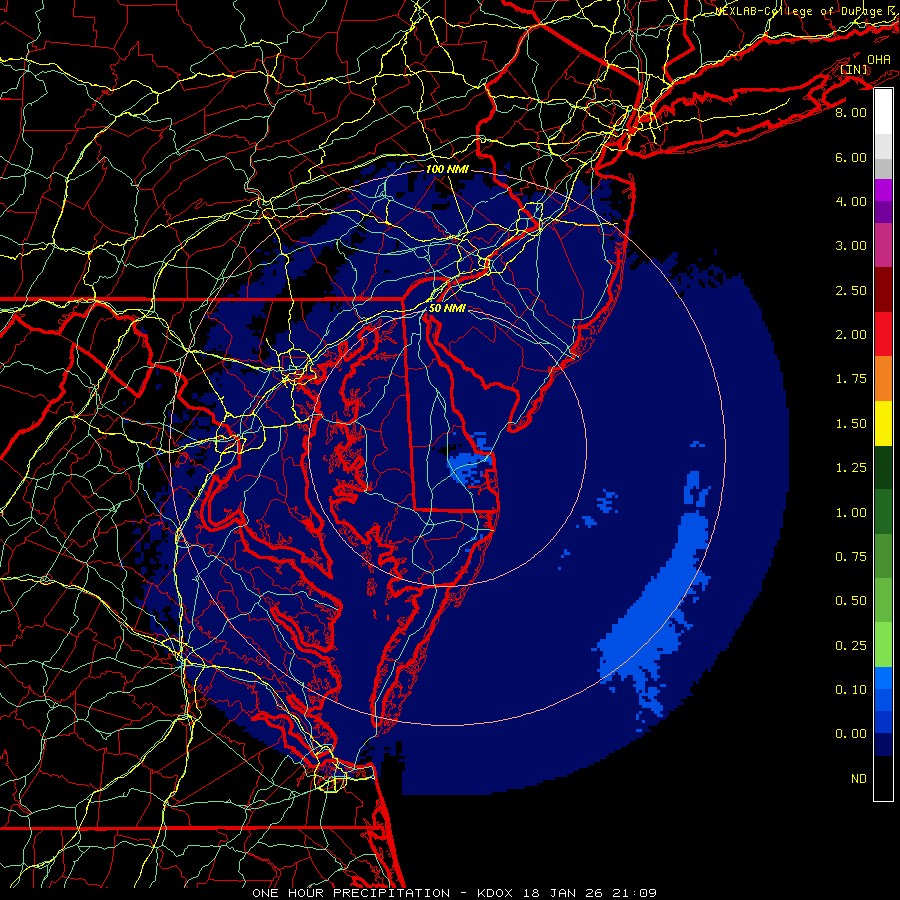Click the 21:09 timestamp text
This screenshot has height=900, width=900.
point(636,893)
